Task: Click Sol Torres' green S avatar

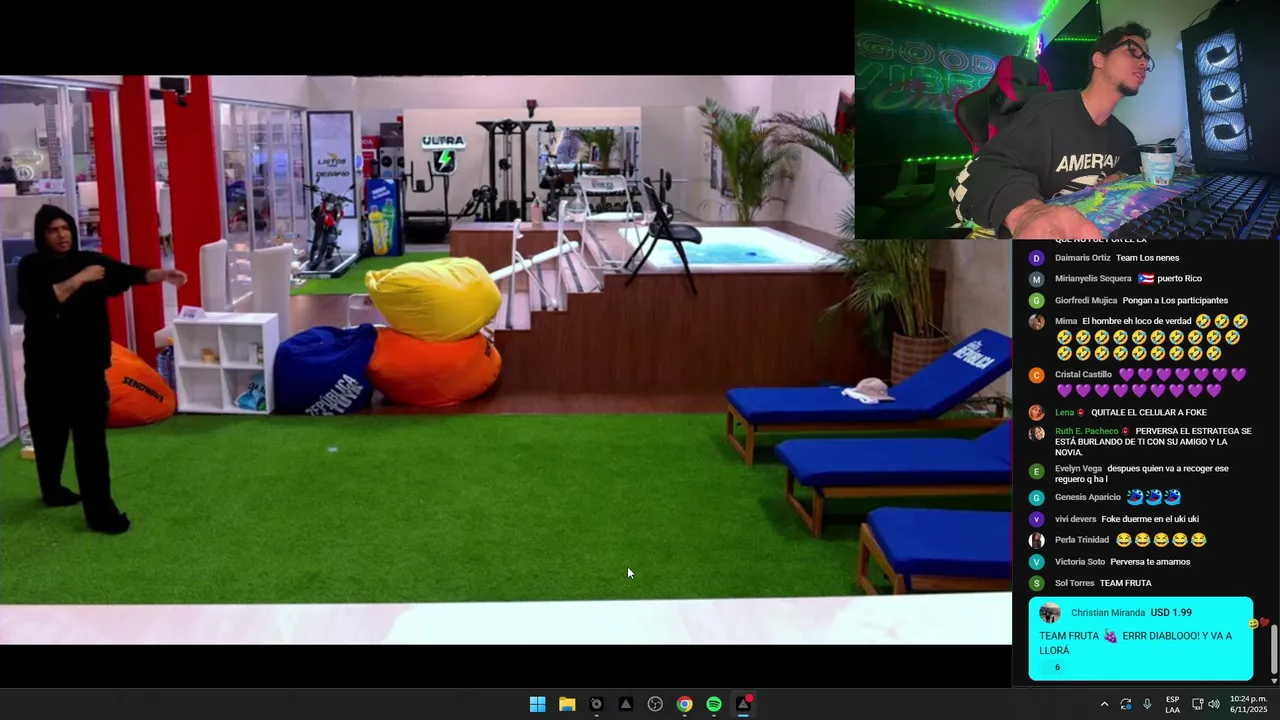Action: click(x=1036, y=583)
